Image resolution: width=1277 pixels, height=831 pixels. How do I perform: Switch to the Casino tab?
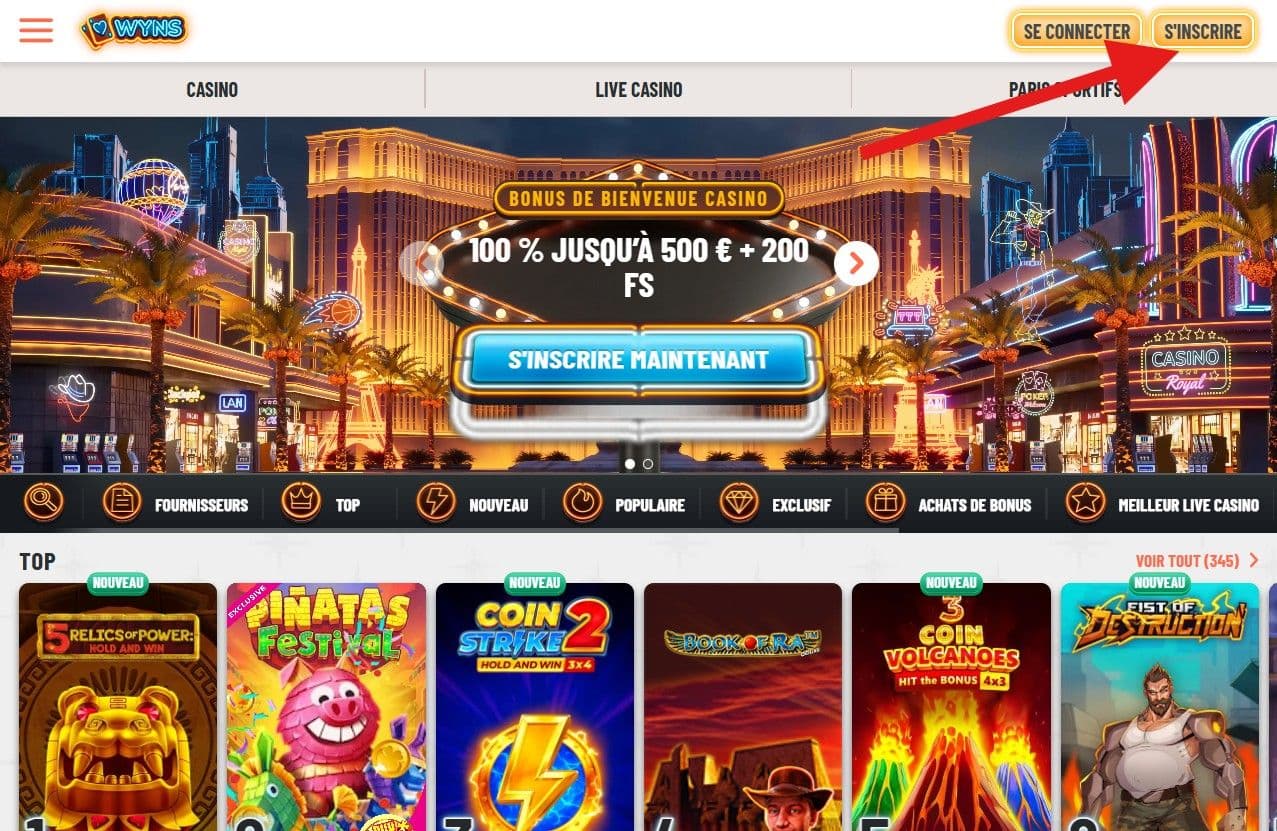pos(212,90)
